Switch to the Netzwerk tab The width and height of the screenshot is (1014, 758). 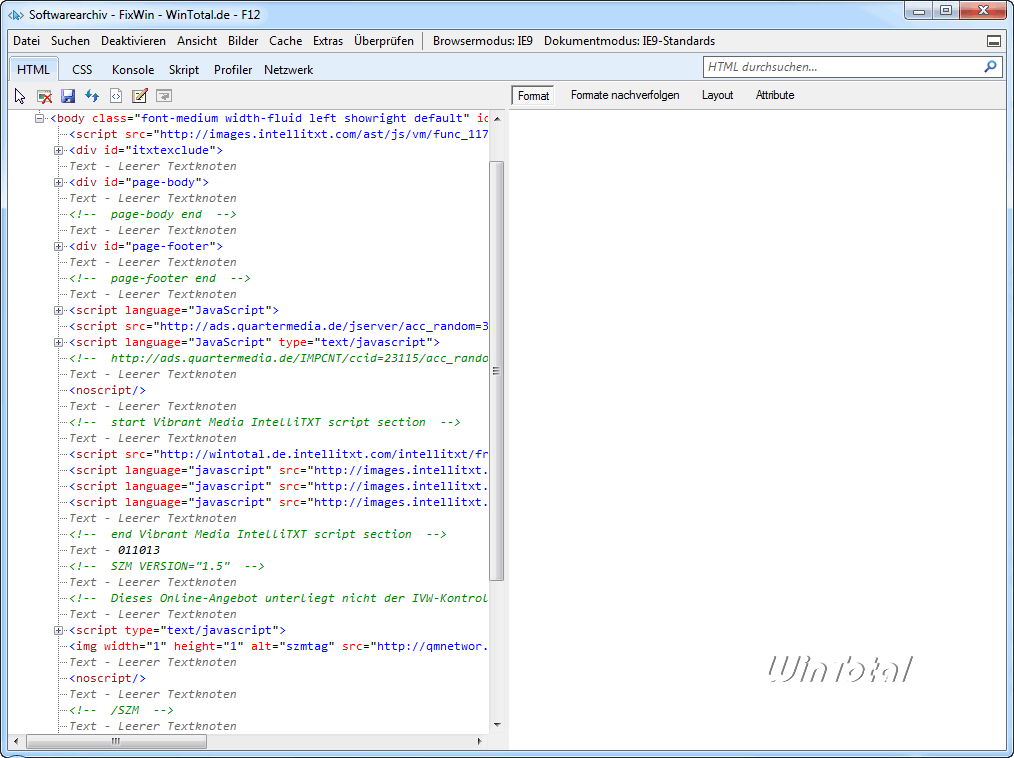click(288, 70)
